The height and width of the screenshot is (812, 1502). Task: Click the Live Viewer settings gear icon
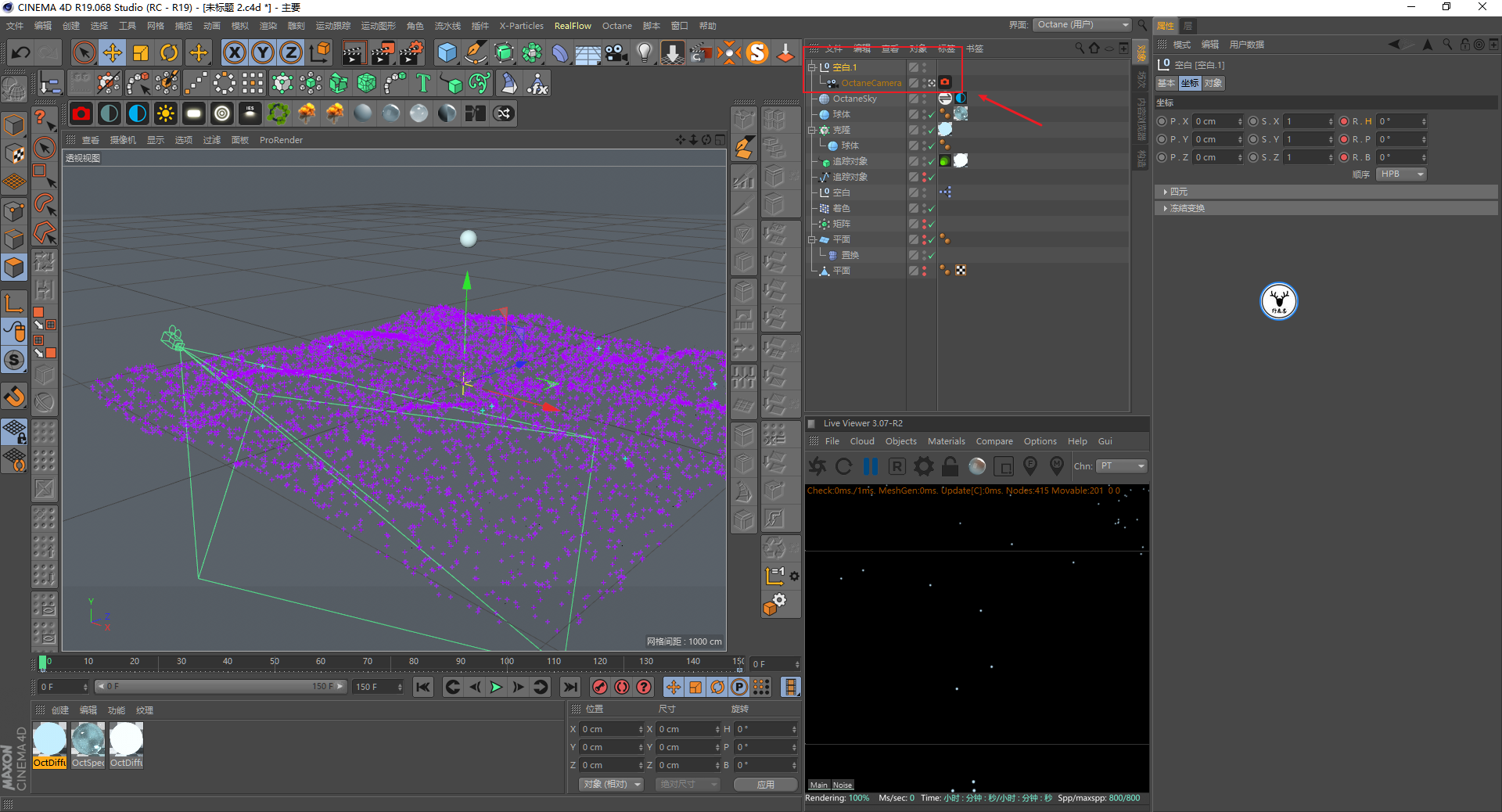pos(924,466)
